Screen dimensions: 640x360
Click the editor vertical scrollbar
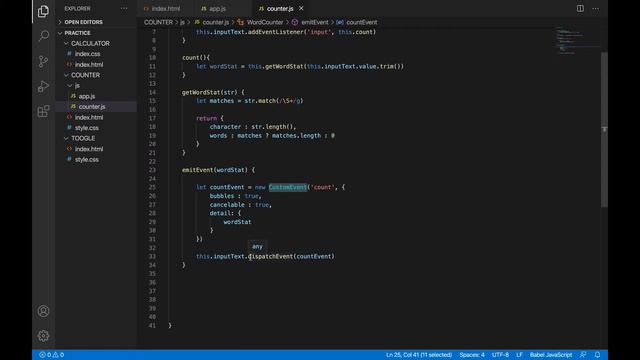(x=604, y=130)
